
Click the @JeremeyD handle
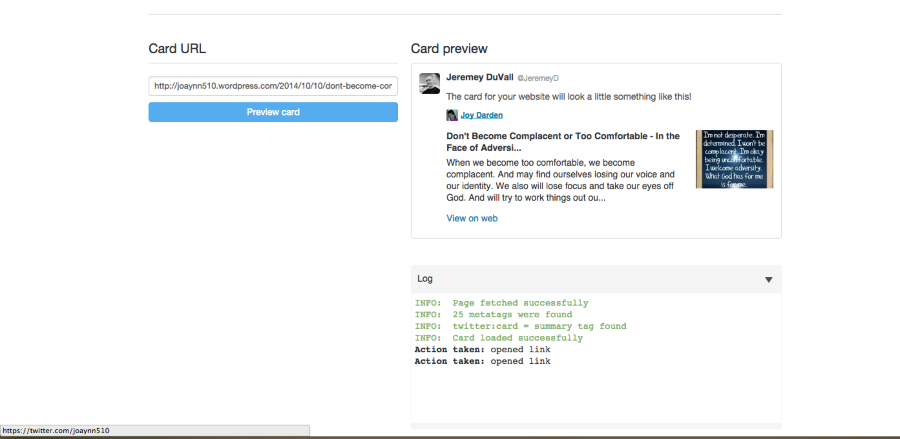pos(538,78)
